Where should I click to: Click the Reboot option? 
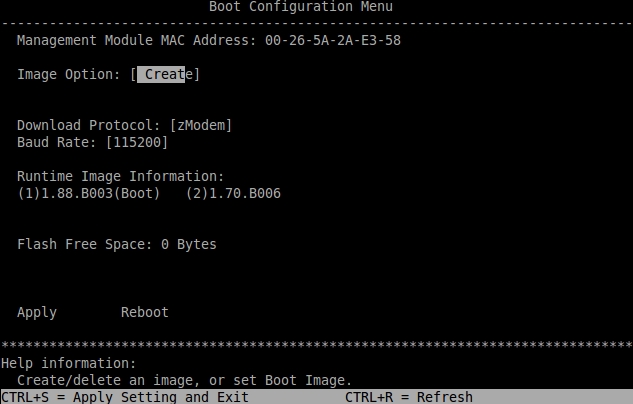click(145, 312)
